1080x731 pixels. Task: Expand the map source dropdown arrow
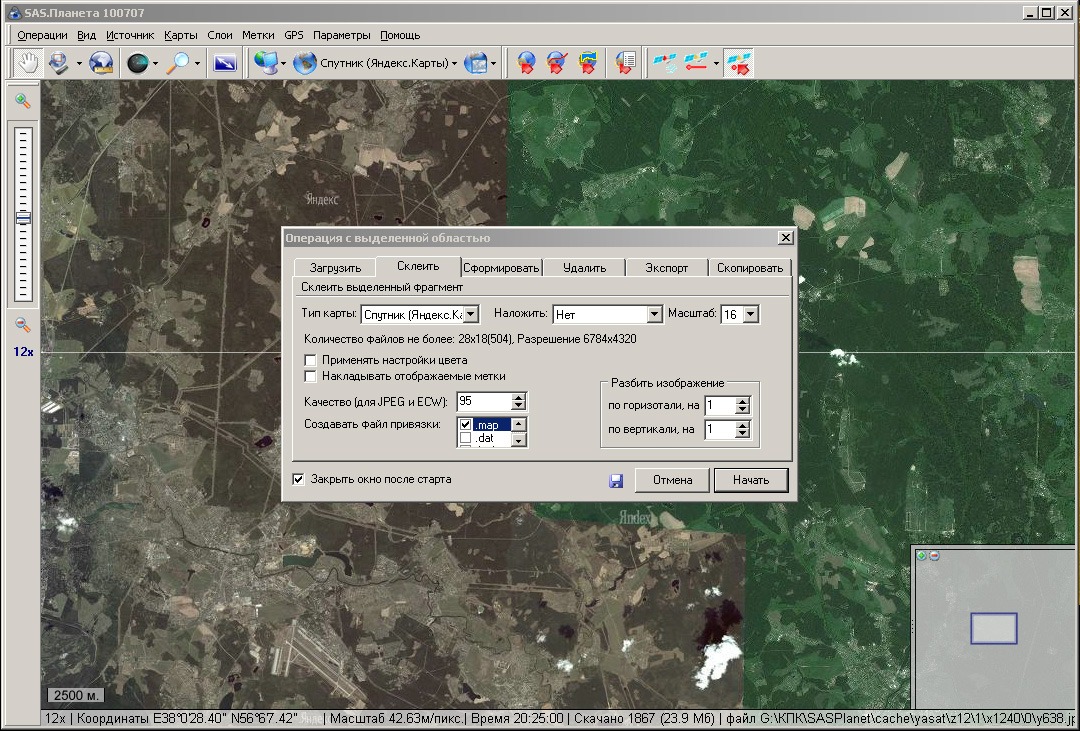click(x=283, y=63)
